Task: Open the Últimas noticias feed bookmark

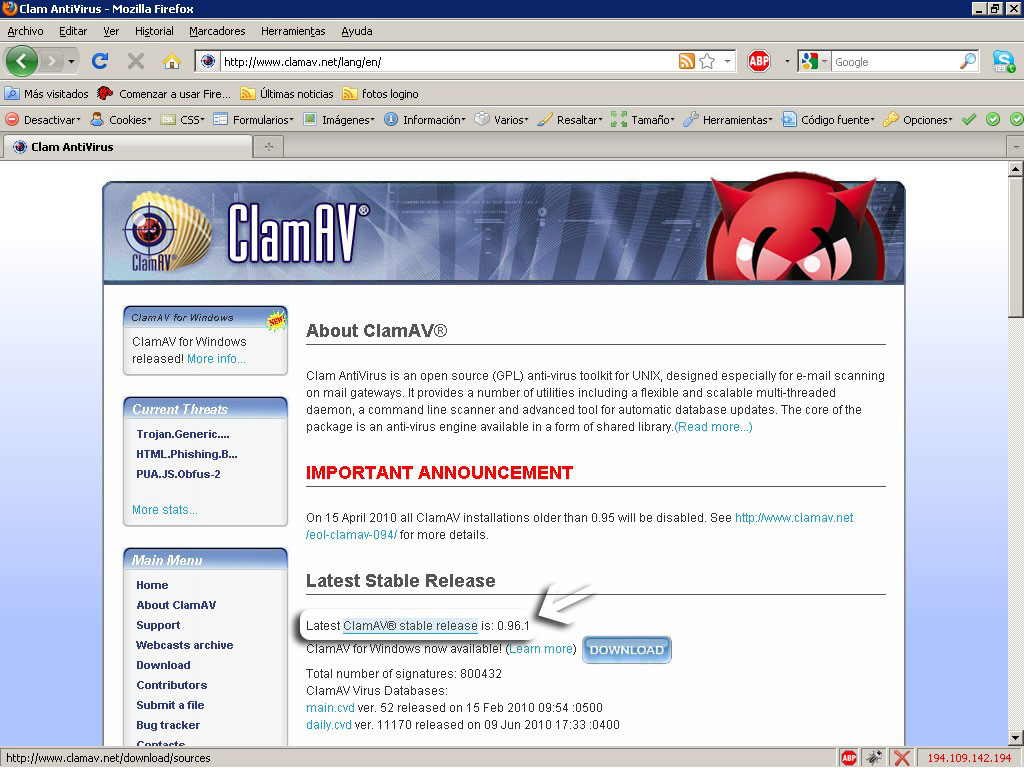Action: (287, 93)
